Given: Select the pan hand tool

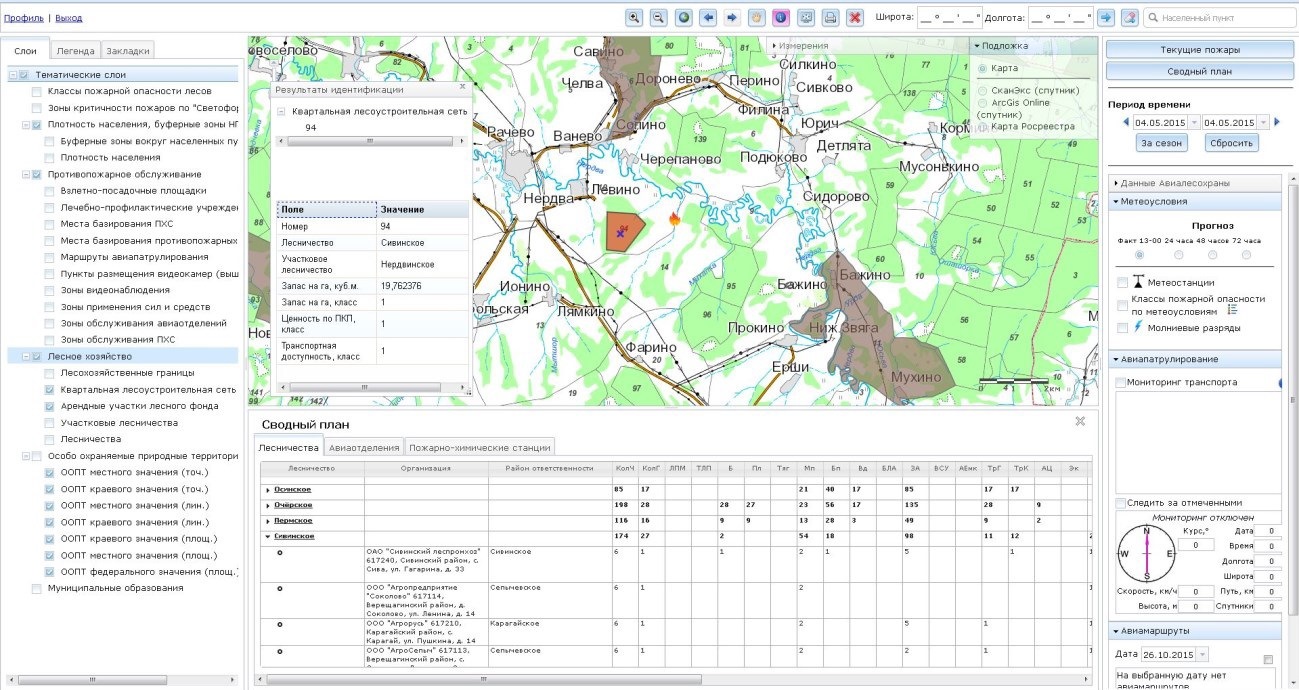Looking at the screenshot, I should coord(757,17).
